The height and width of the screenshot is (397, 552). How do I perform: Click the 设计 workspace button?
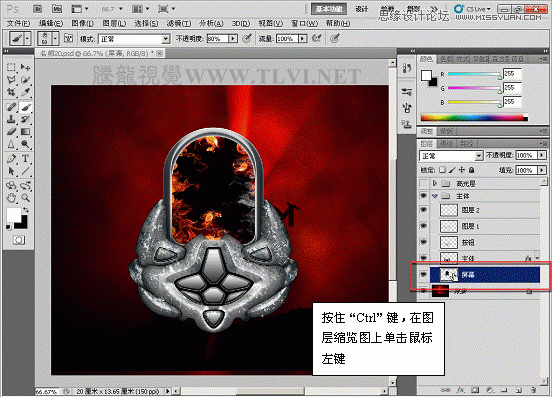362,9
